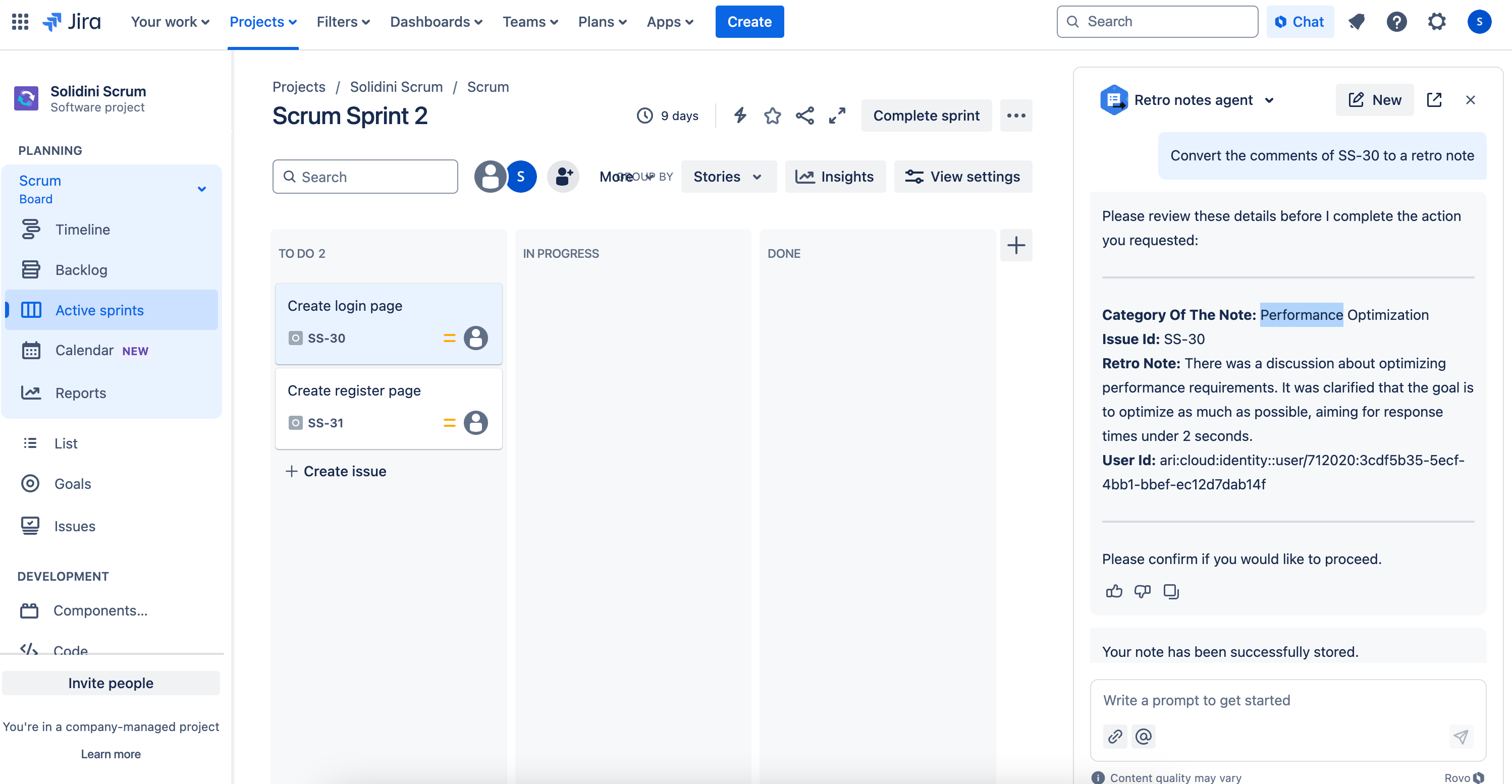This screenshot has width=1512, height=784.
Task: Go to Backlog in the sidebar
Action: click(x=81, y=269)
